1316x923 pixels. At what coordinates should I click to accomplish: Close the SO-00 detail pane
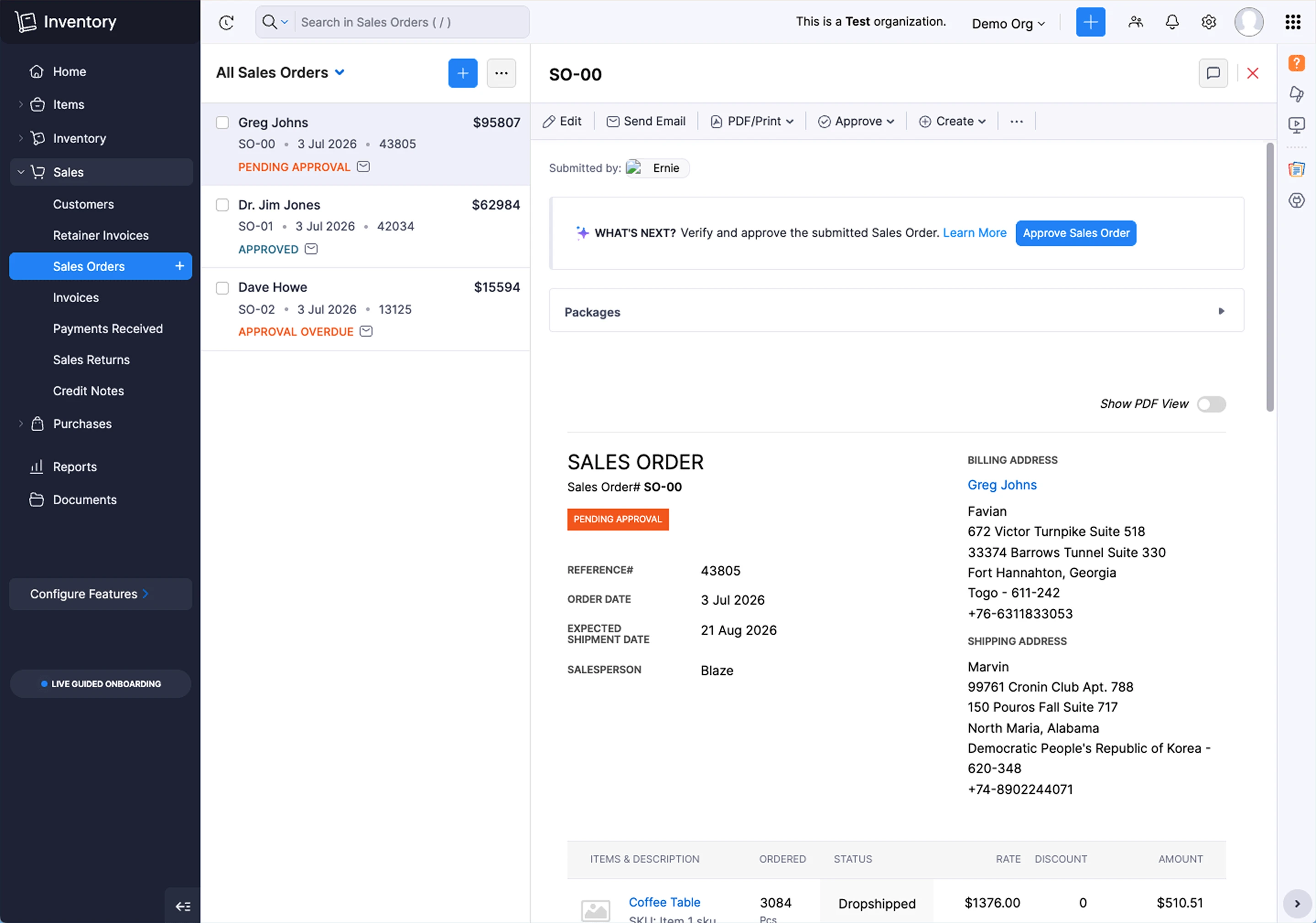[1252, 73]
